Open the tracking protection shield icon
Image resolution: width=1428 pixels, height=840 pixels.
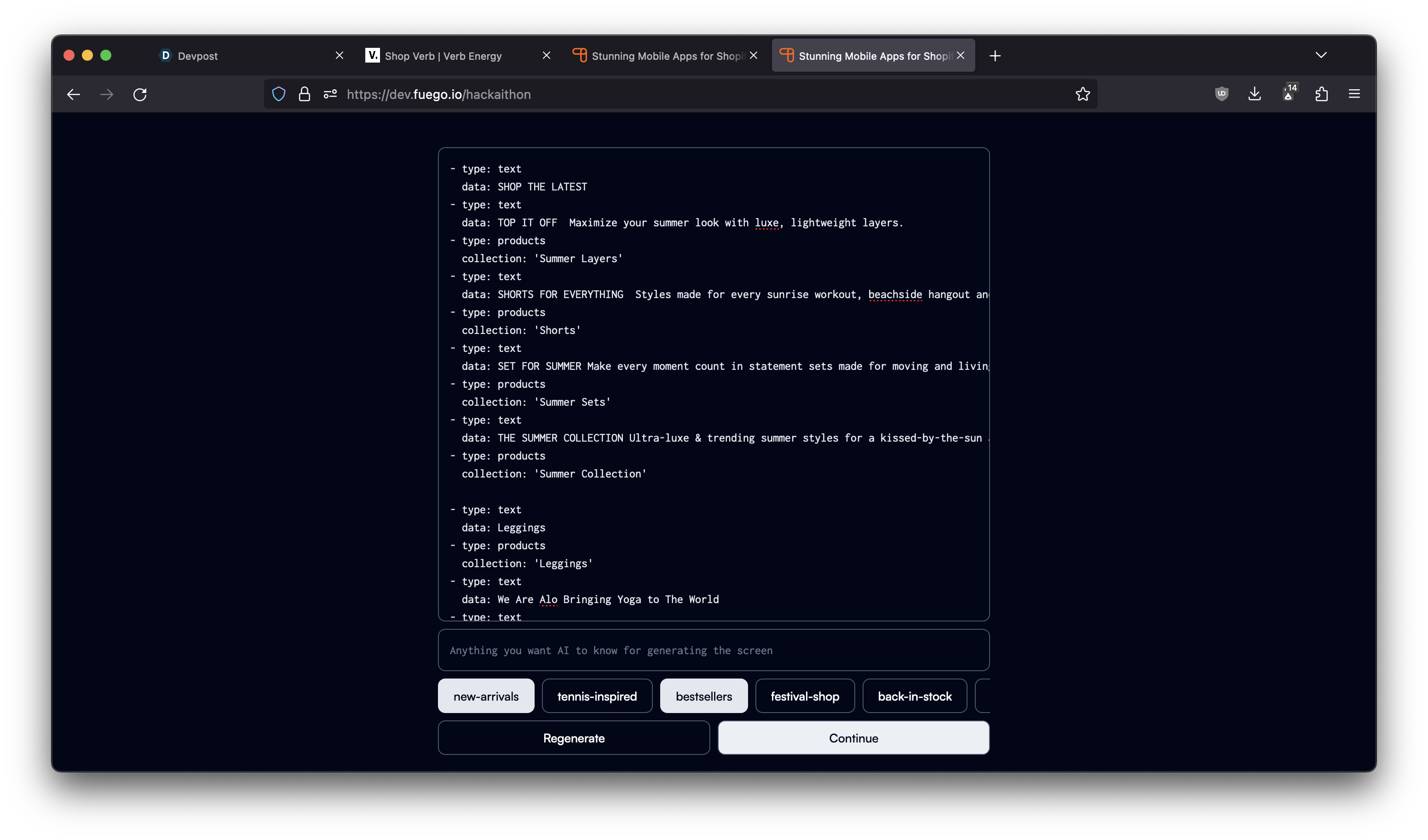[278, 94]
